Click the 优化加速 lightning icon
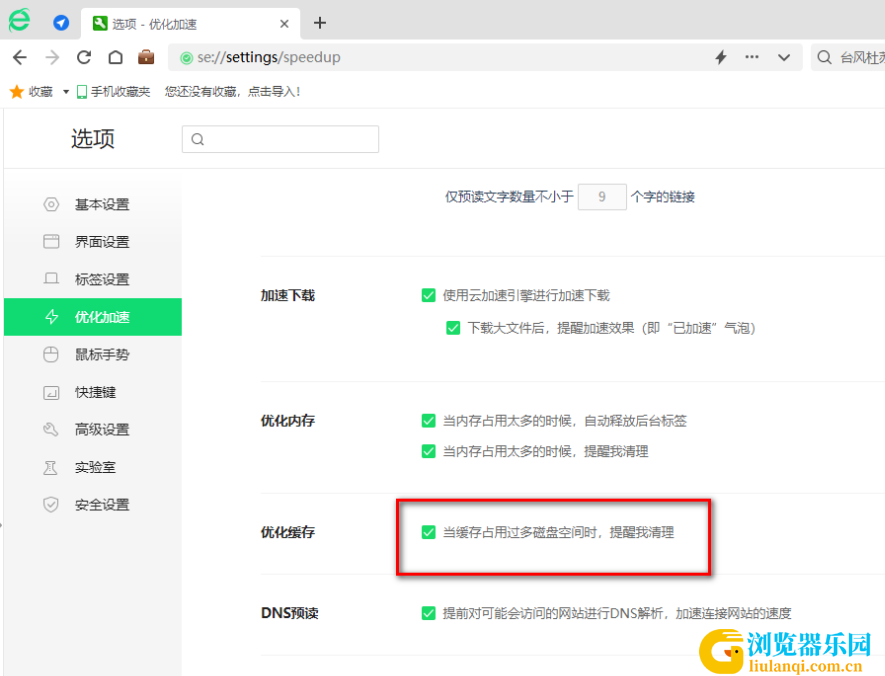 pyautogui.click(x=51, y=317)
